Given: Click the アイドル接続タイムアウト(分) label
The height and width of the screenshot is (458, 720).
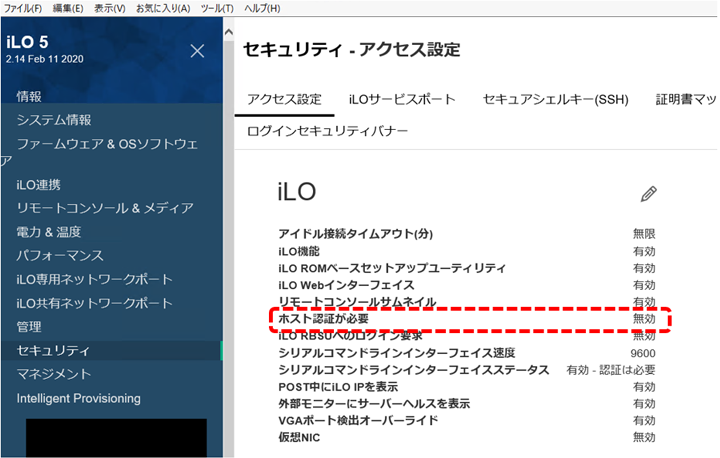Looking at the screenshot, I should click(355, 234).
